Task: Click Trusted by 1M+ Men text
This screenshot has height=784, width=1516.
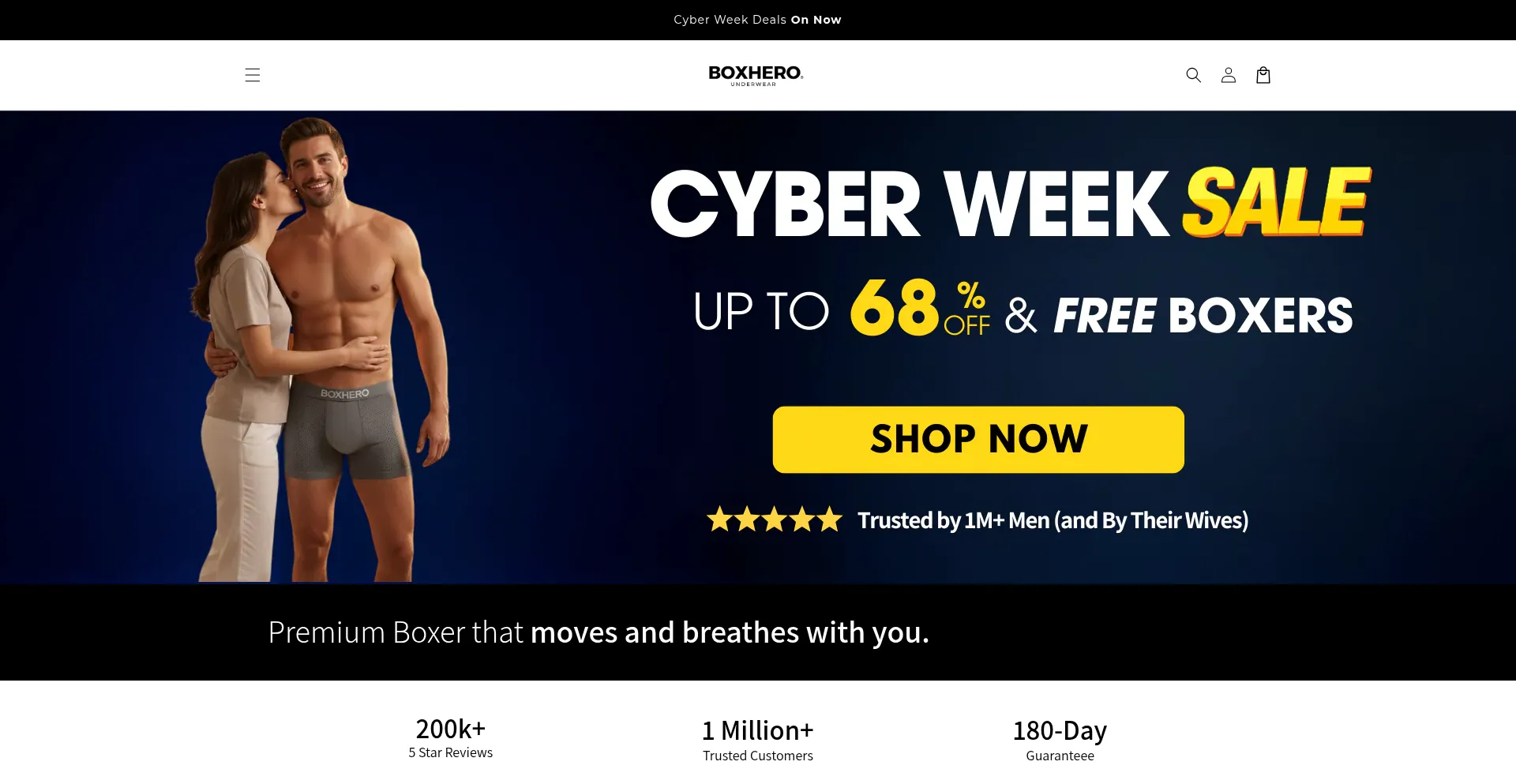Action: (1053, 520)
